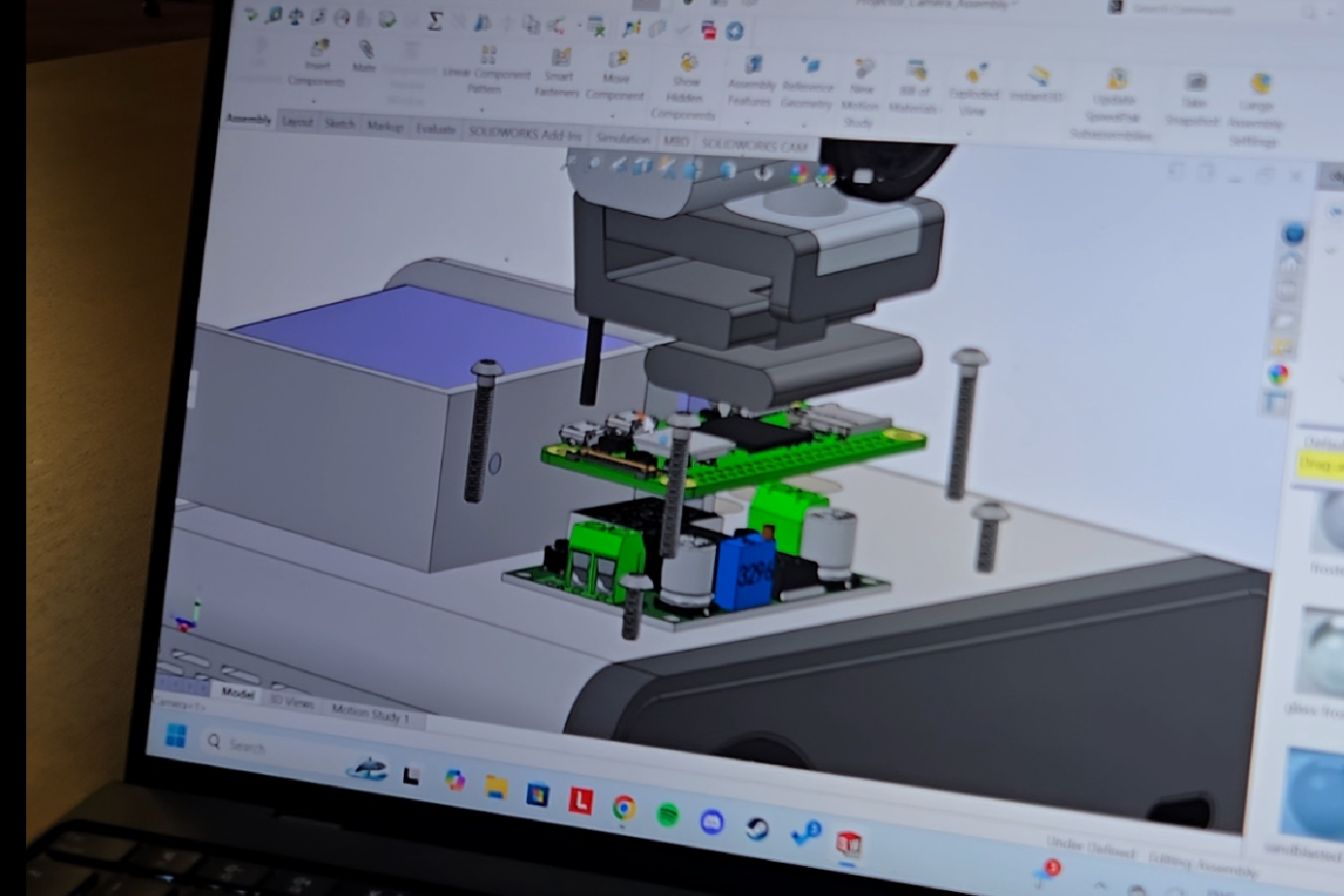This screenshot has height=896, width=1344.
Task: Click the Sigma equations icon in quick toolbar
Action: [435, 20]
